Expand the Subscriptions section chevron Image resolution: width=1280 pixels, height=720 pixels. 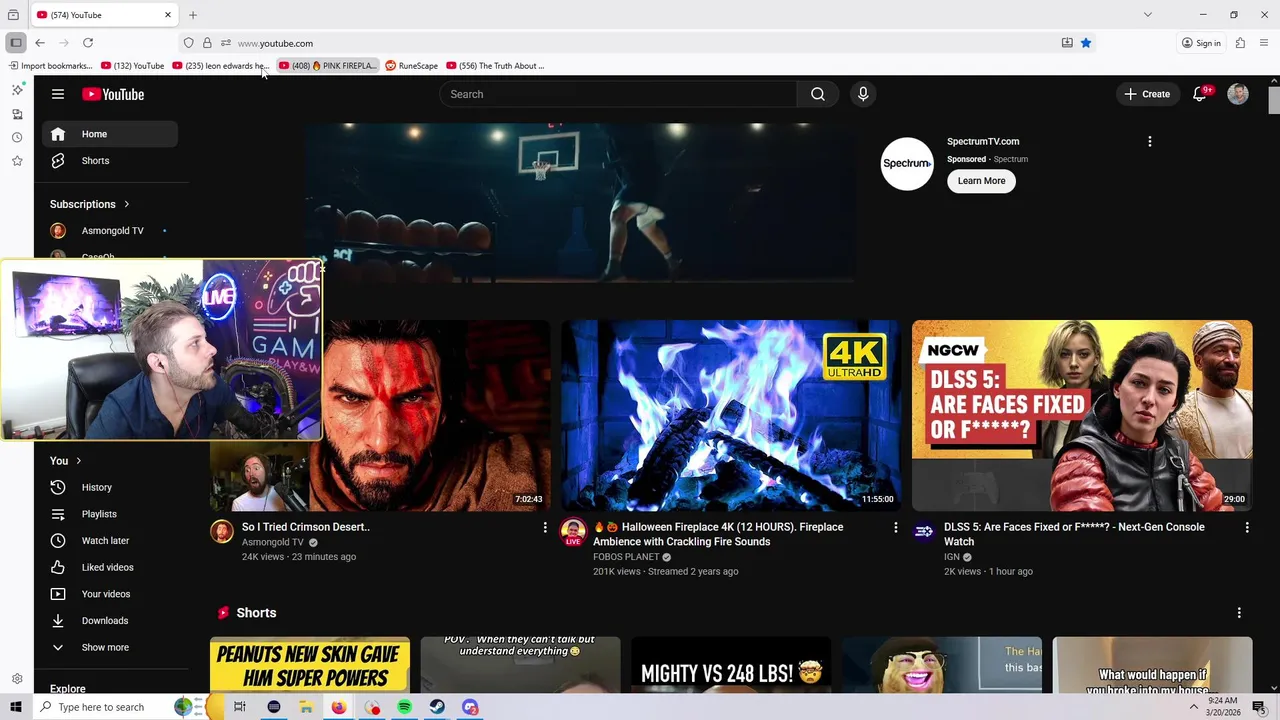126,204
